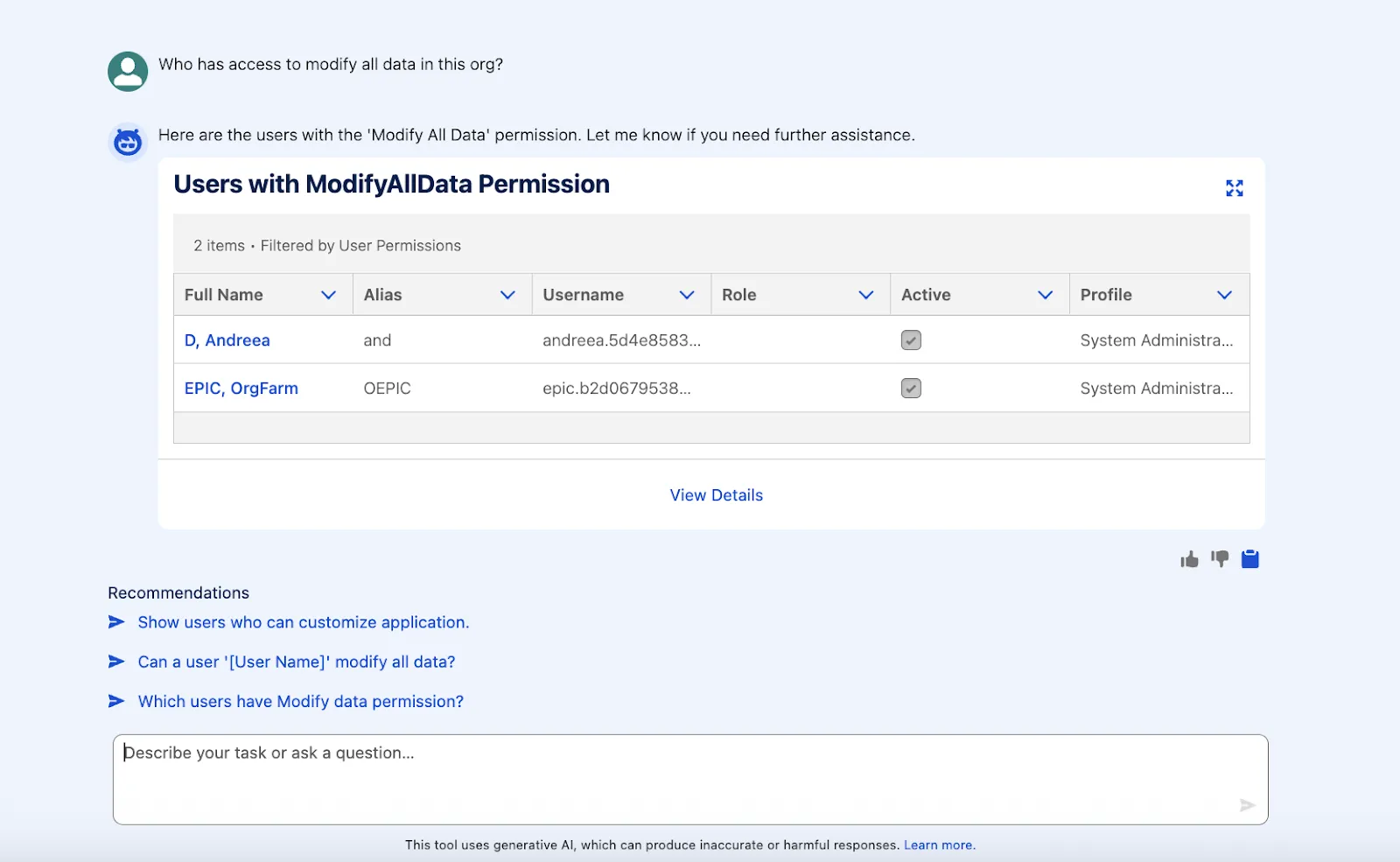Open the Profile column dropdown

click(1224, 295)
